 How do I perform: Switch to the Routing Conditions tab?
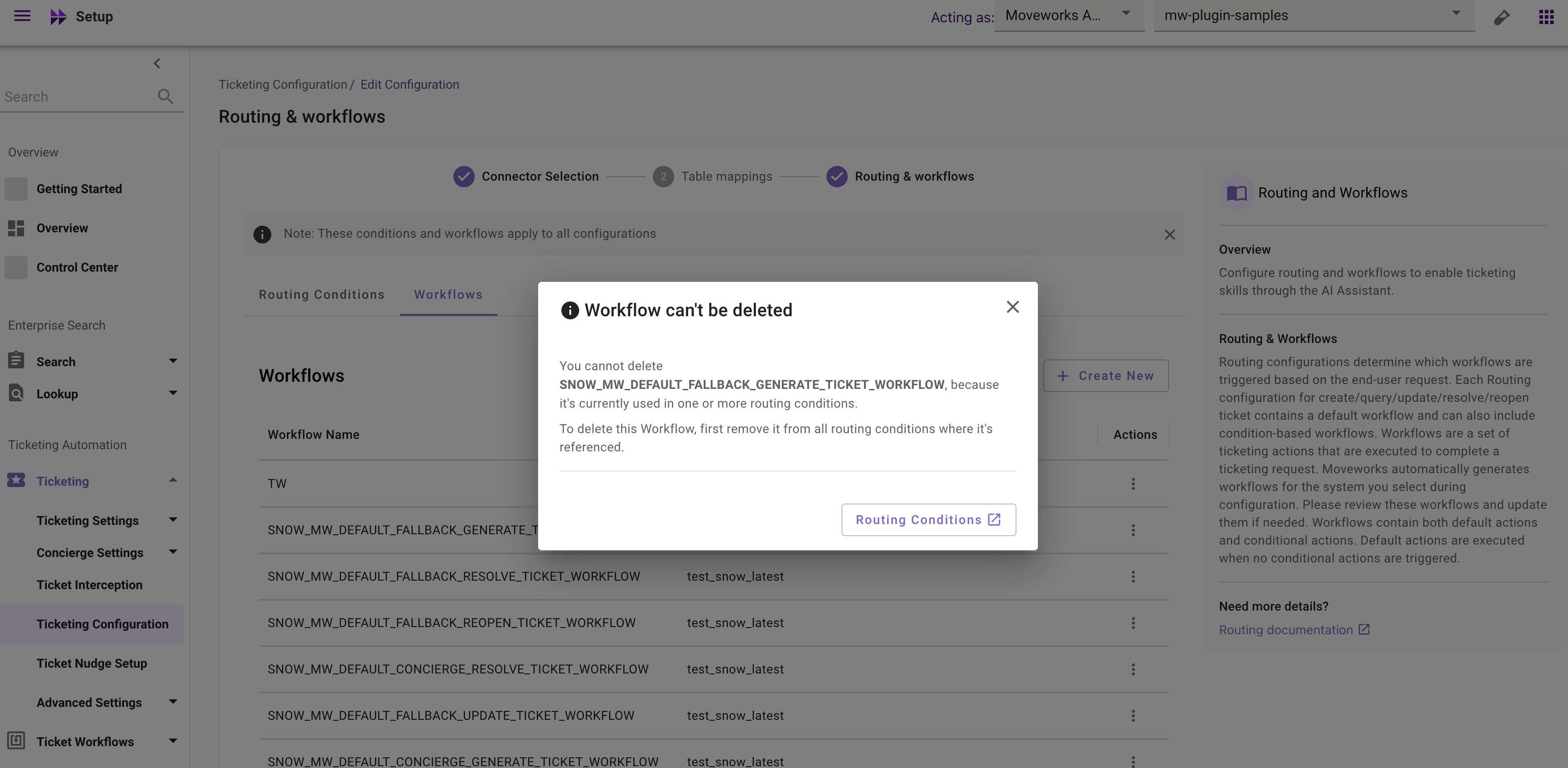[x=321, y=294]
